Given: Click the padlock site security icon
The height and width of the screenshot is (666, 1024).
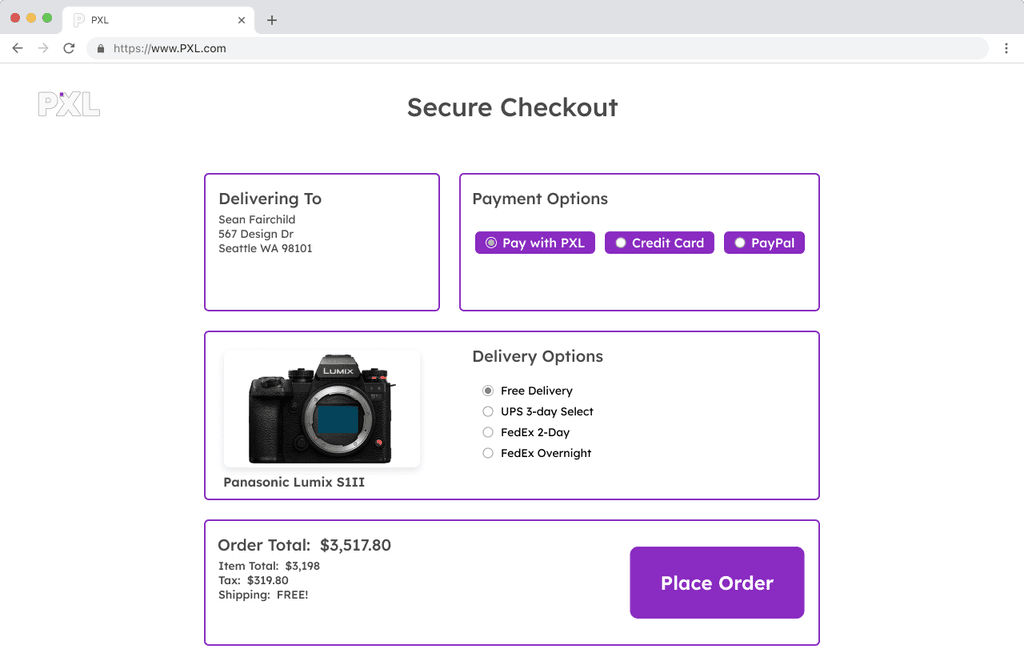Looking at the screenshot, I should [101, 48].
